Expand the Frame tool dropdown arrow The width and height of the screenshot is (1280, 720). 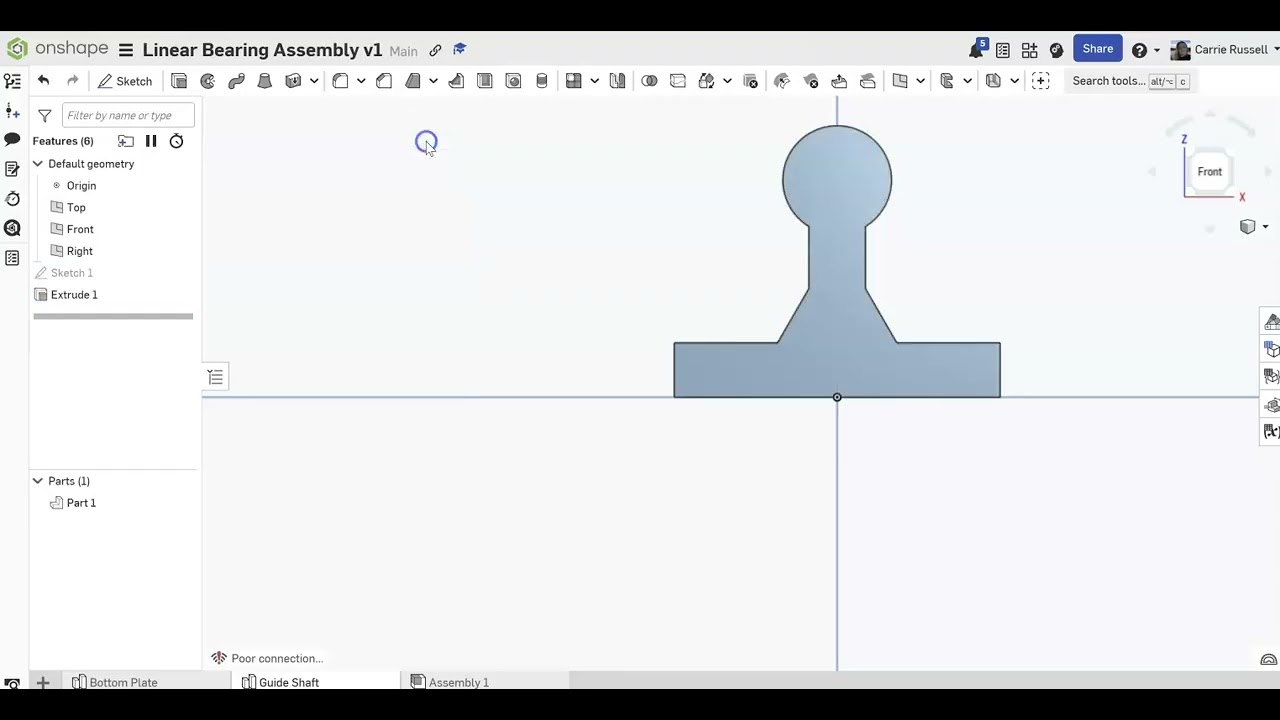point(967,81)
